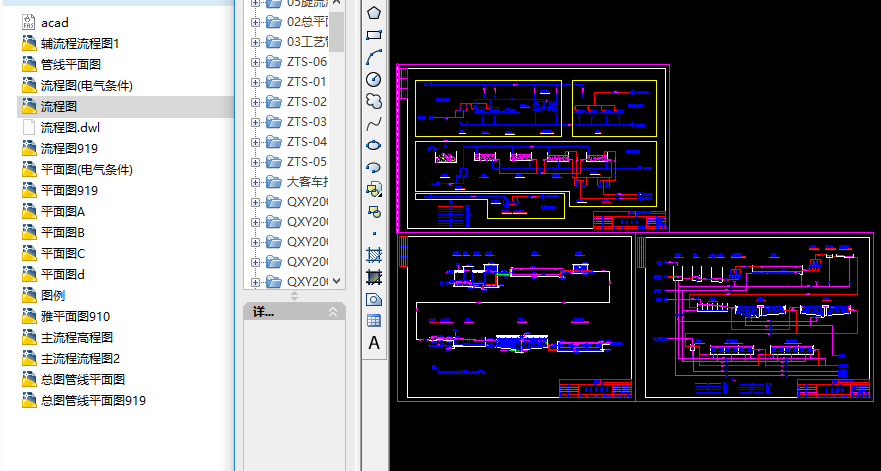Image resolution: width=881 pixels, height=471 pixels.
Task: Select the Rectangle draw tool
Action: pyautogui.click(x=374, y=35)
